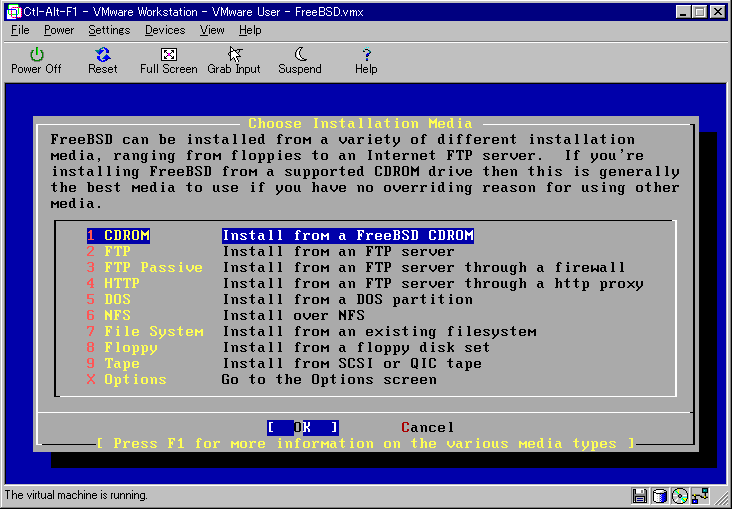Click the window resize grip corner
This screenshot has width=732, height=509.
722,498
